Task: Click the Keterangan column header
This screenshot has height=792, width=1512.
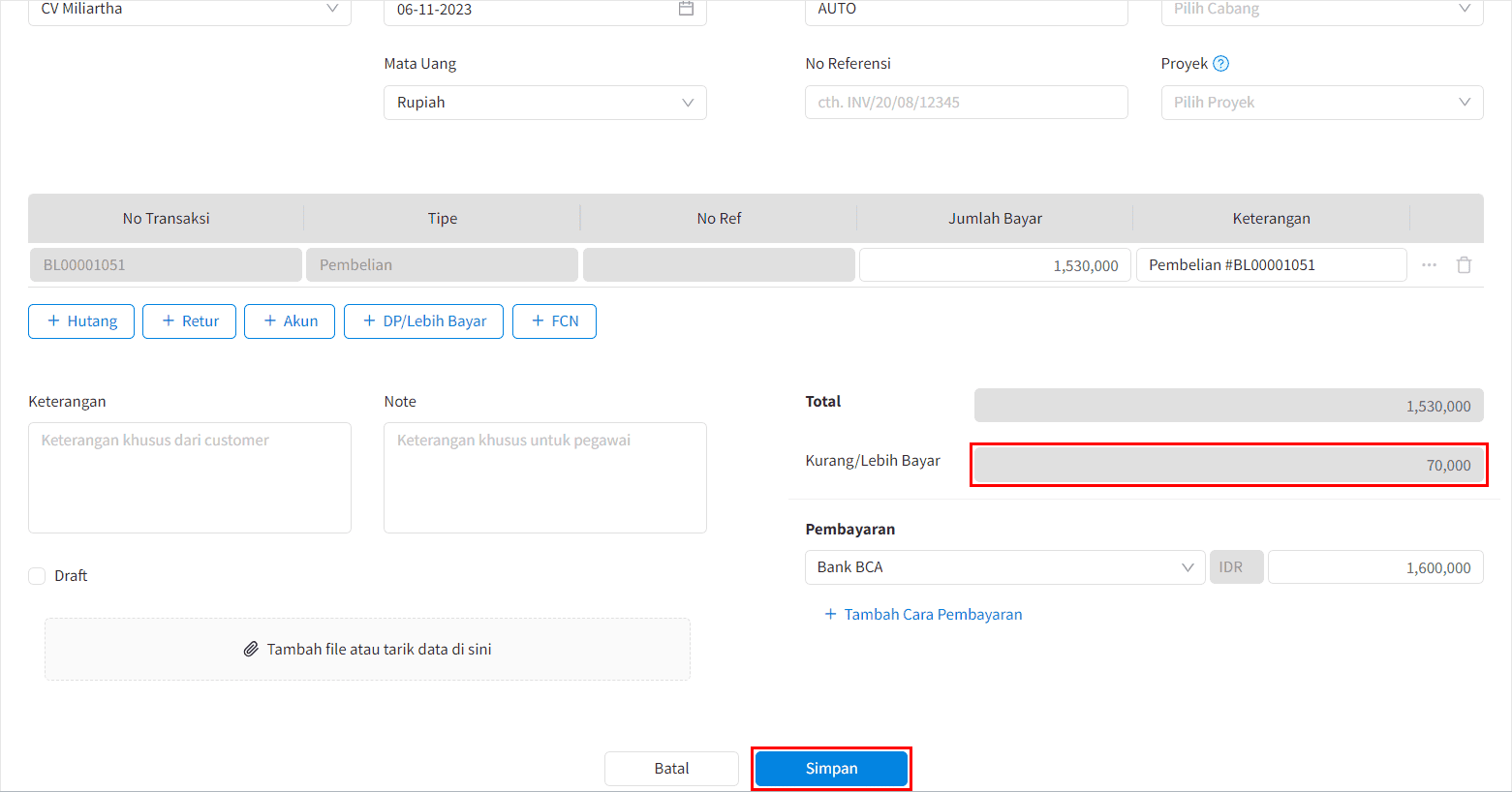Action: [1271, 219]
